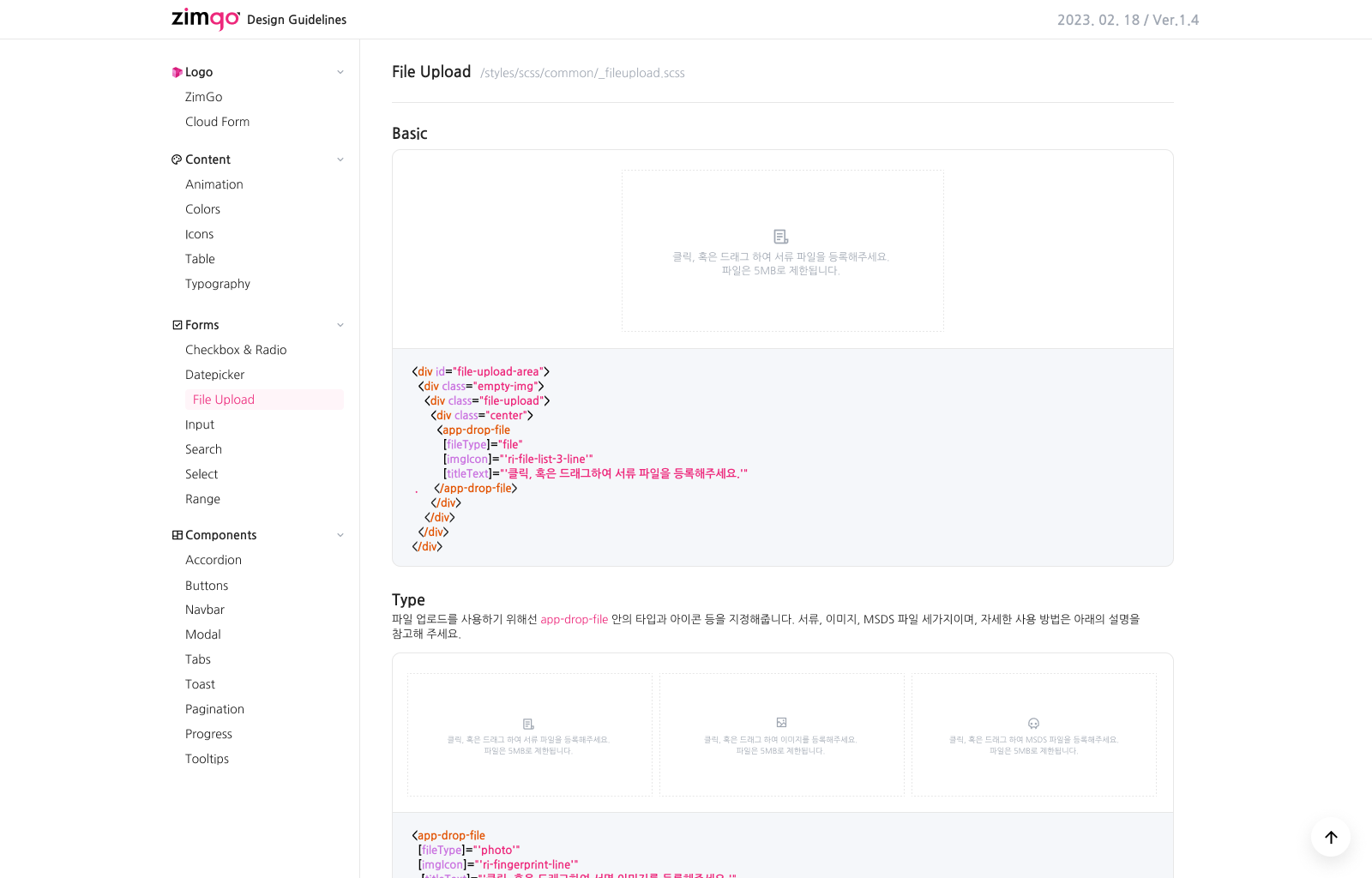The image size is (1372, 878).
Task: Open the Checkbox & Radio page
Action: 236,350
